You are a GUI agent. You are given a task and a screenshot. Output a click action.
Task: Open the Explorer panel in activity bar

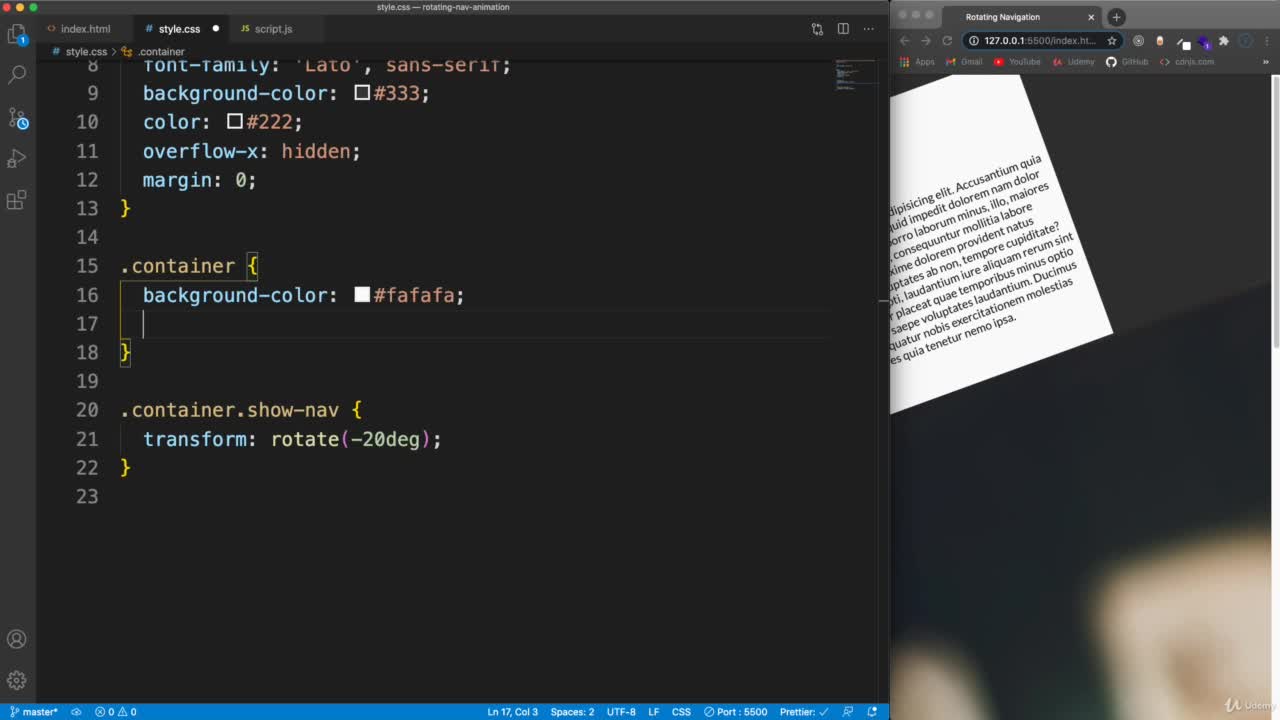(17, 35)
